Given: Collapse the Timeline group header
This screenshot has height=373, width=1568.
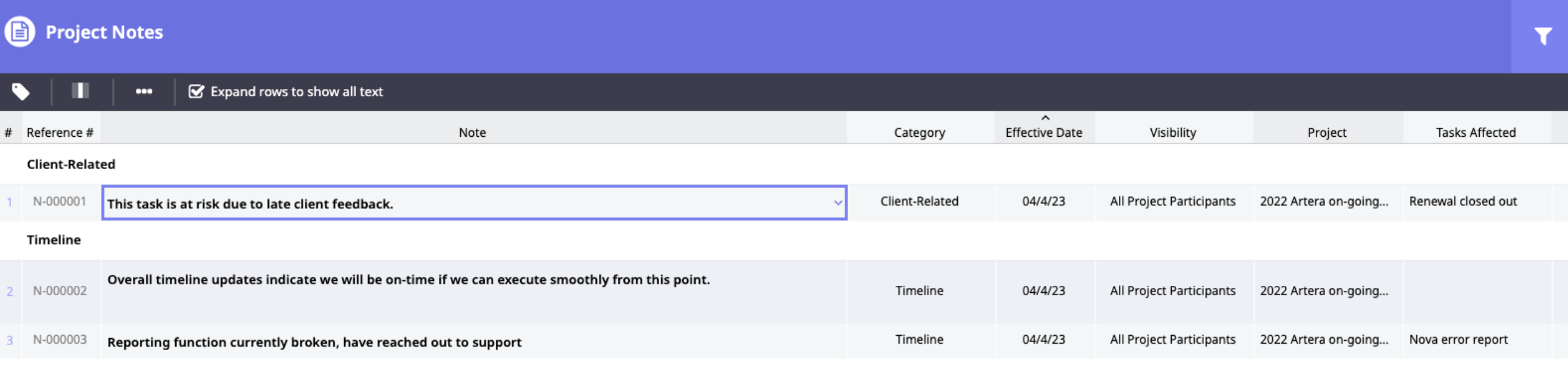Looking at the screenshot, I should 53,240.
